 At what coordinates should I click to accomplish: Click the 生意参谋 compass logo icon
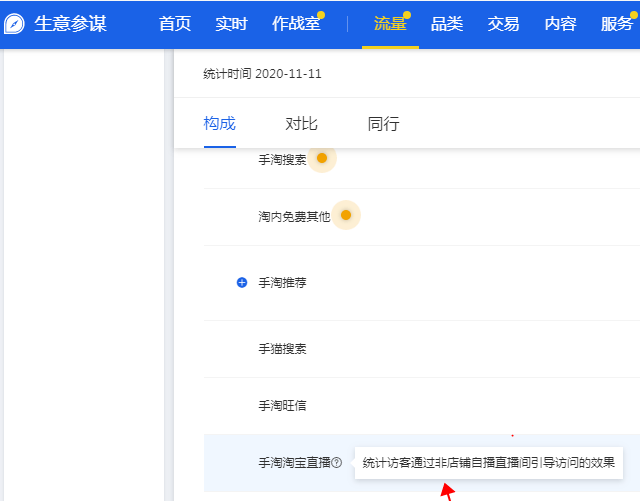click(x=15, y=24)
